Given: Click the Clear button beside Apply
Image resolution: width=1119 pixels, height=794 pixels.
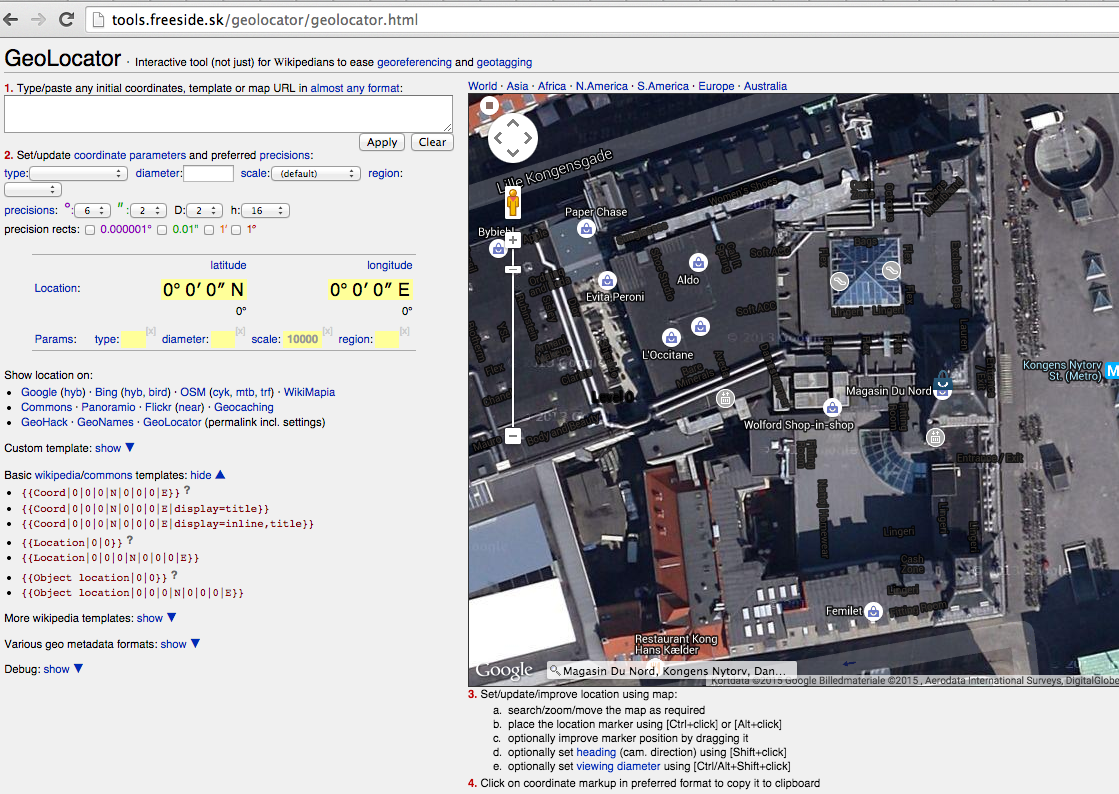Looking at the screenshot, I should (432, 142).
